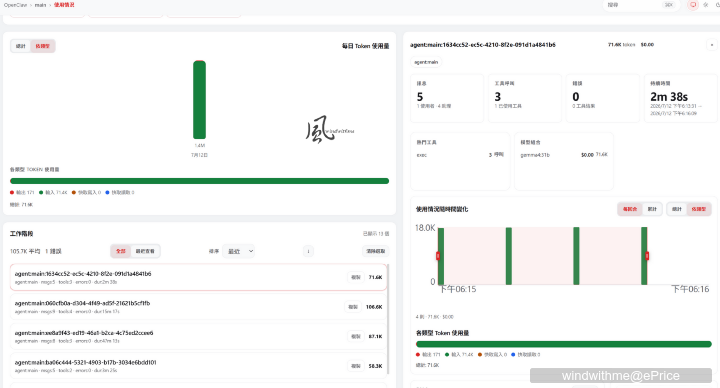This screenshot has width=720, height=388.
Task: Click the second green bar in timeline chart
Action: click(509, 256)
